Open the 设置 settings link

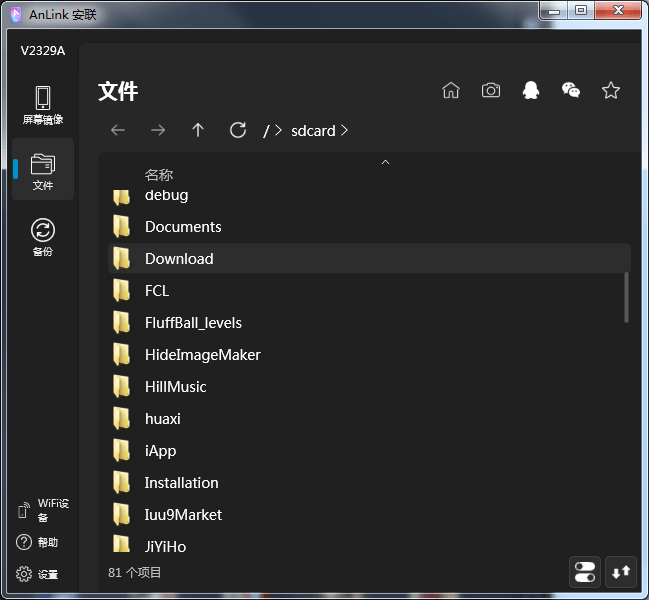pyautogui.click(x=38, y=574)
